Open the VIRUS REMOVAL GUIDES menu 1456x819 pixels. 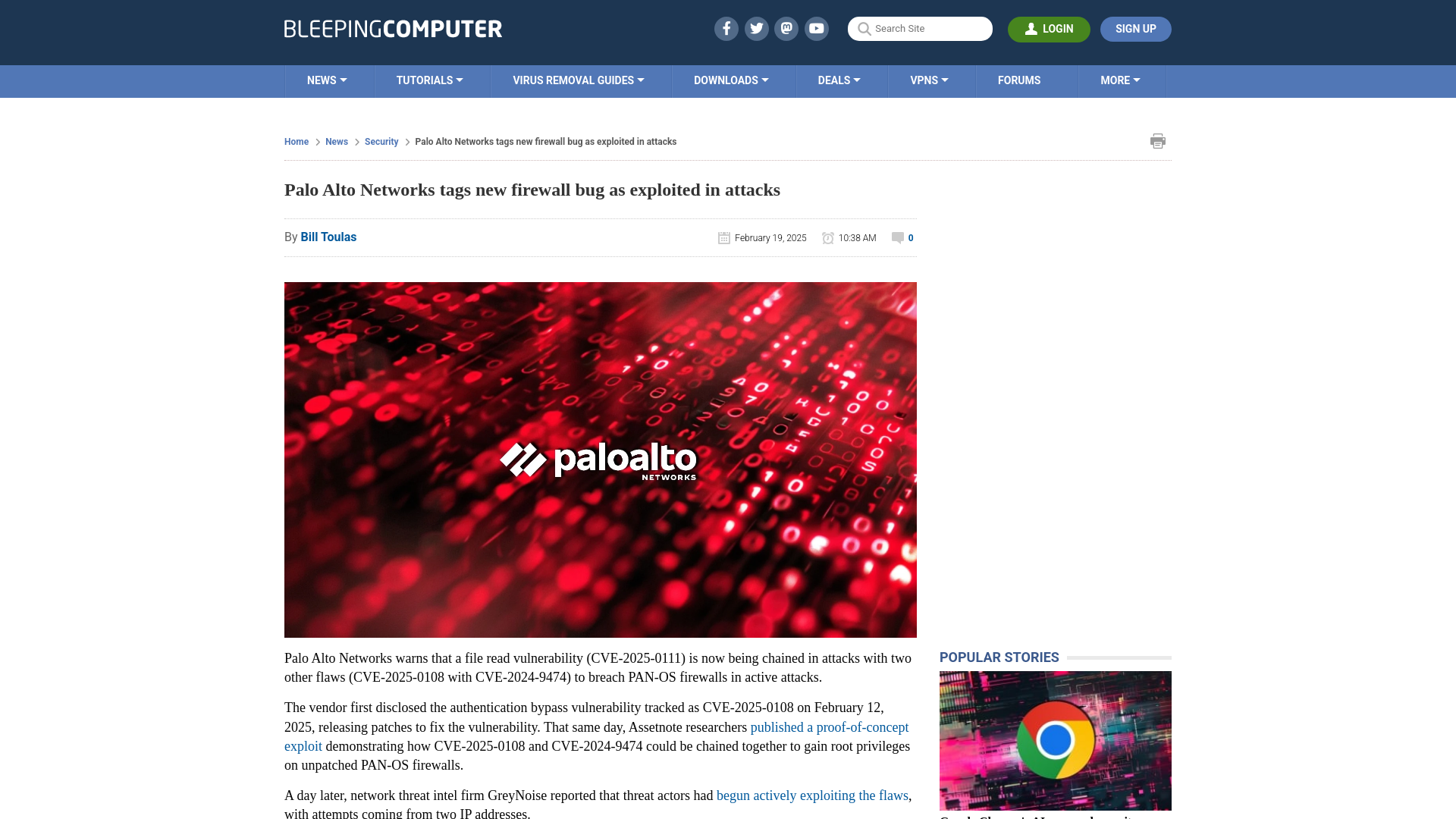pyautogui.click(x=578, y=81)
